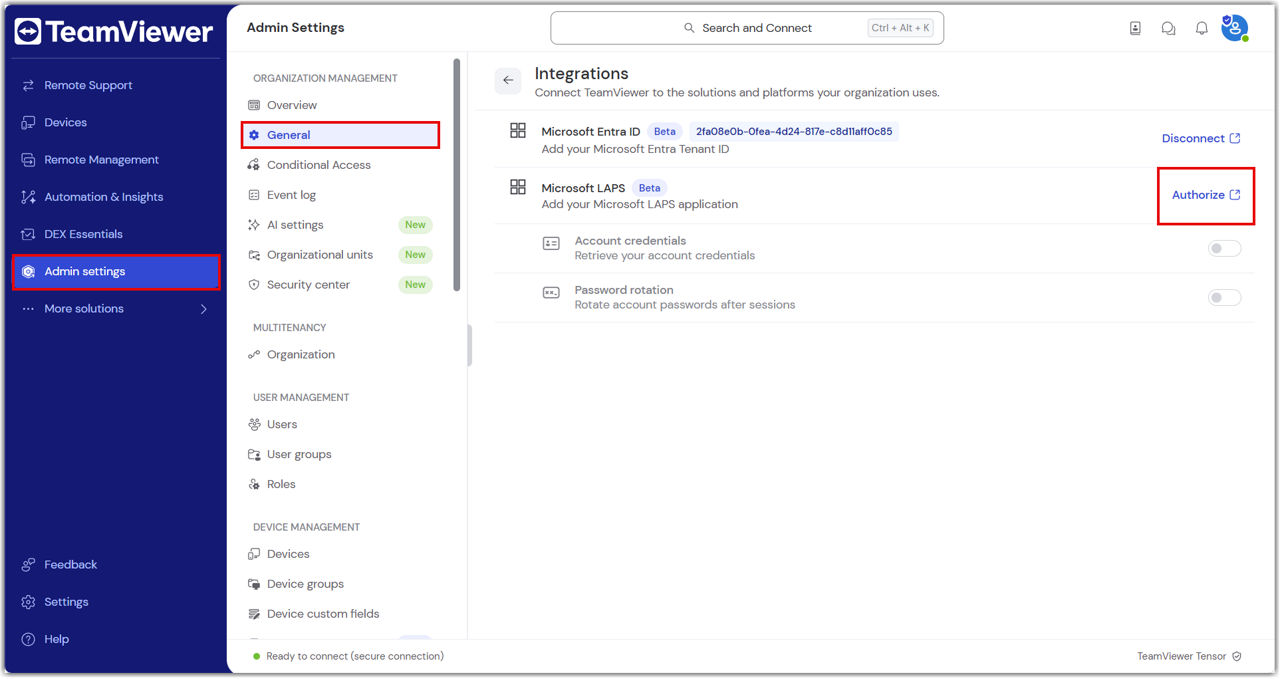Enable the Account credentials toggle
This screenshot has height=679, width=1280.
click(x=1224, y=248)
